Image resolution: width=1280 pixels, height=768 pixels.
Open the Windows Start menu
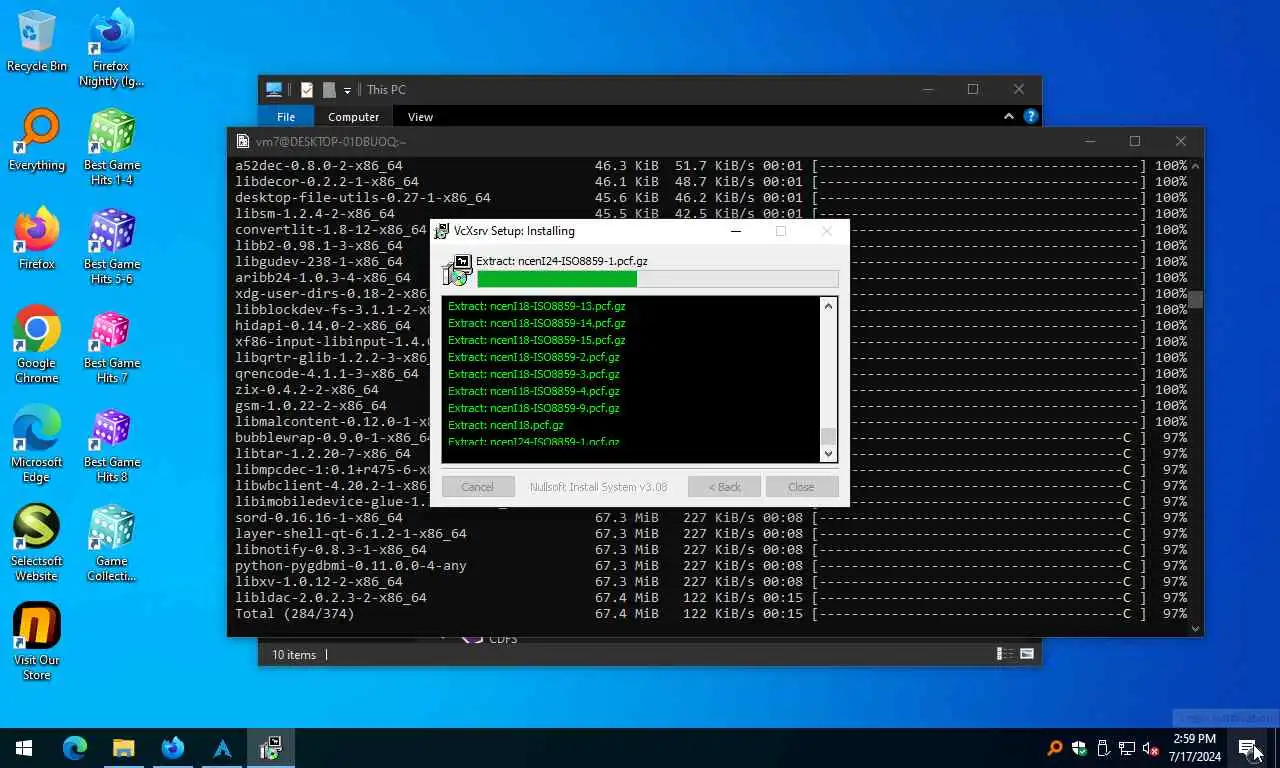24,748
